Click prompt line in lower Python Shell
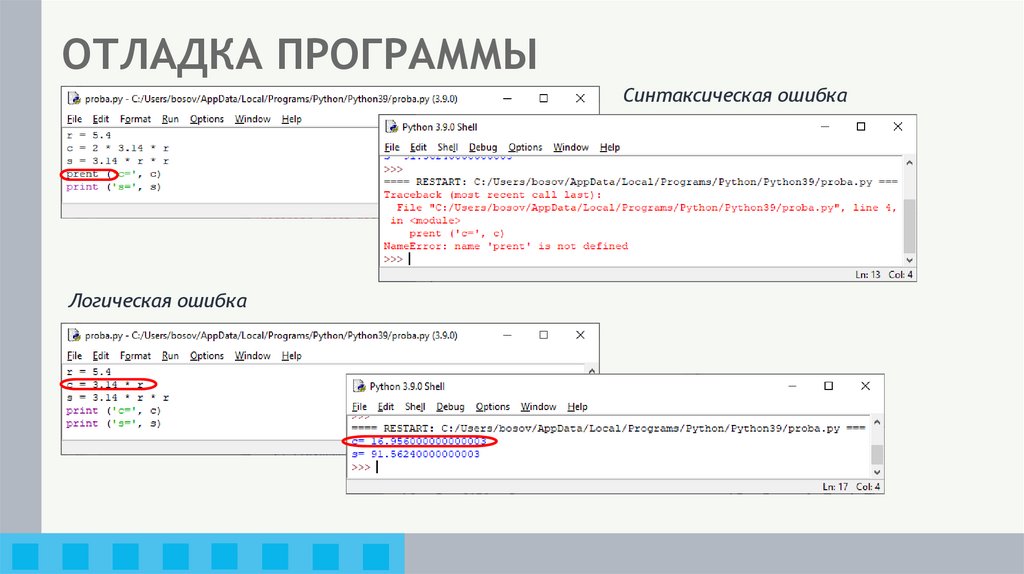 coord(364,468)
